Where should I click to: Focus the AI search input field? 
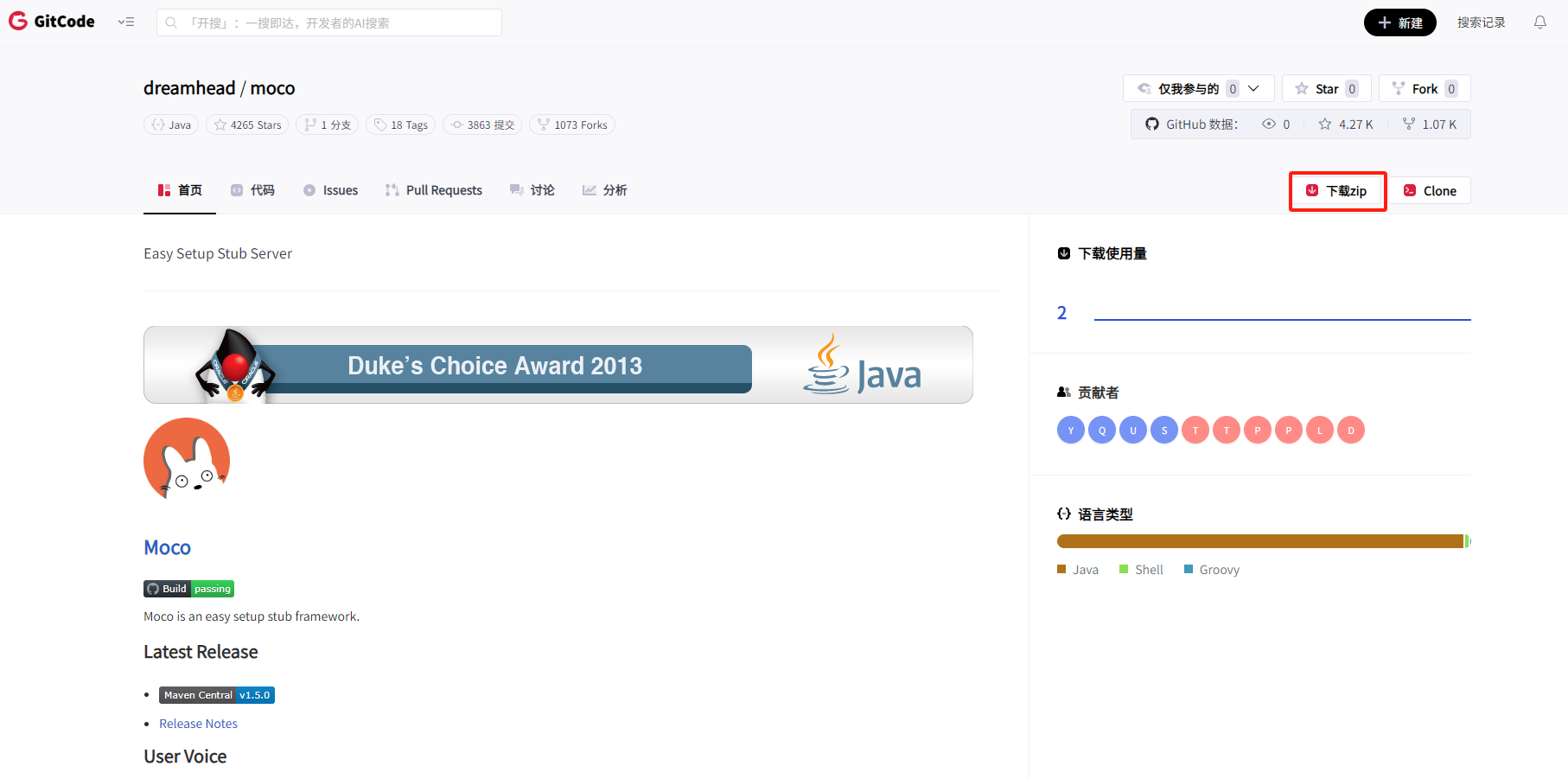pos(329,22)
